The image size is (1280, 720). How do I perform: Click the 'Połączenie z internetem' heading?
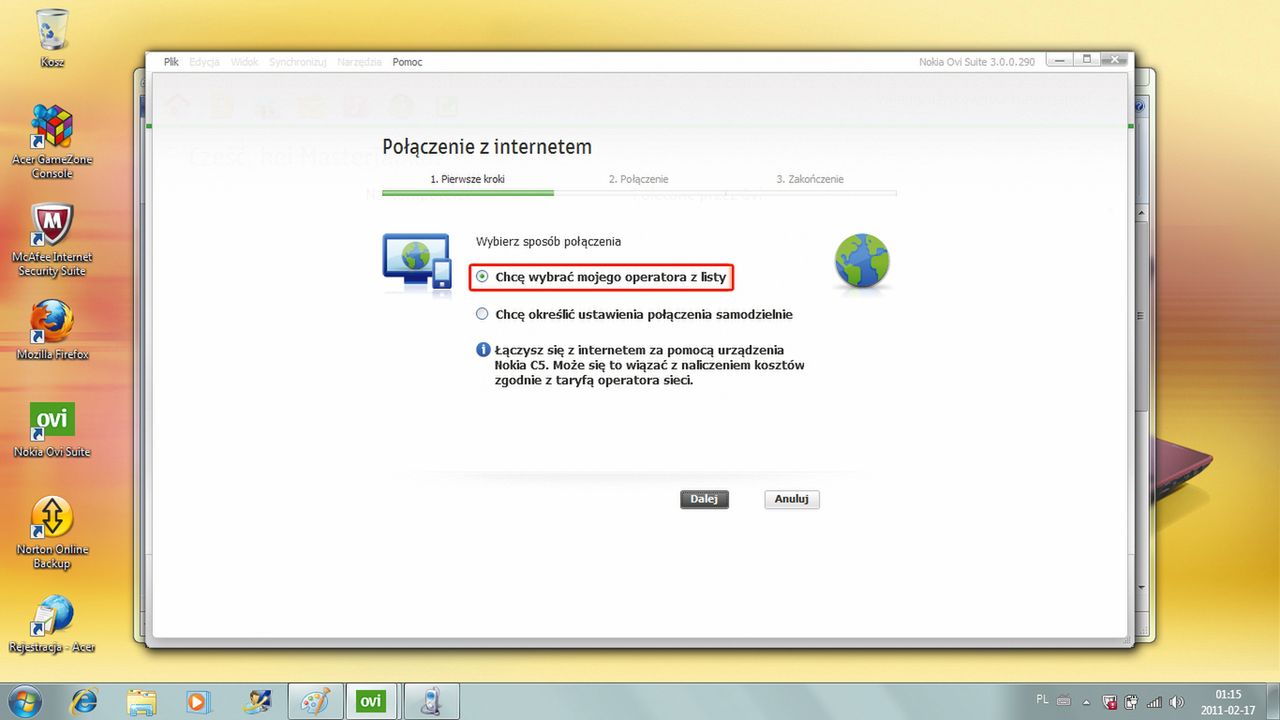coord(487,147)
